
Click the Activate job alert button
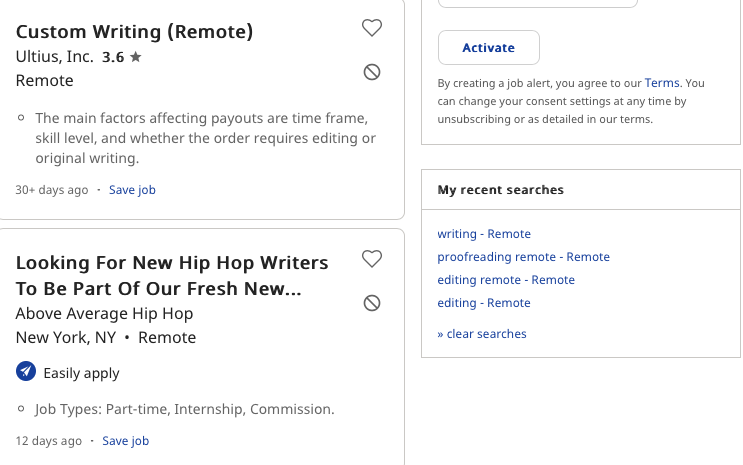[x=489, y=47]
